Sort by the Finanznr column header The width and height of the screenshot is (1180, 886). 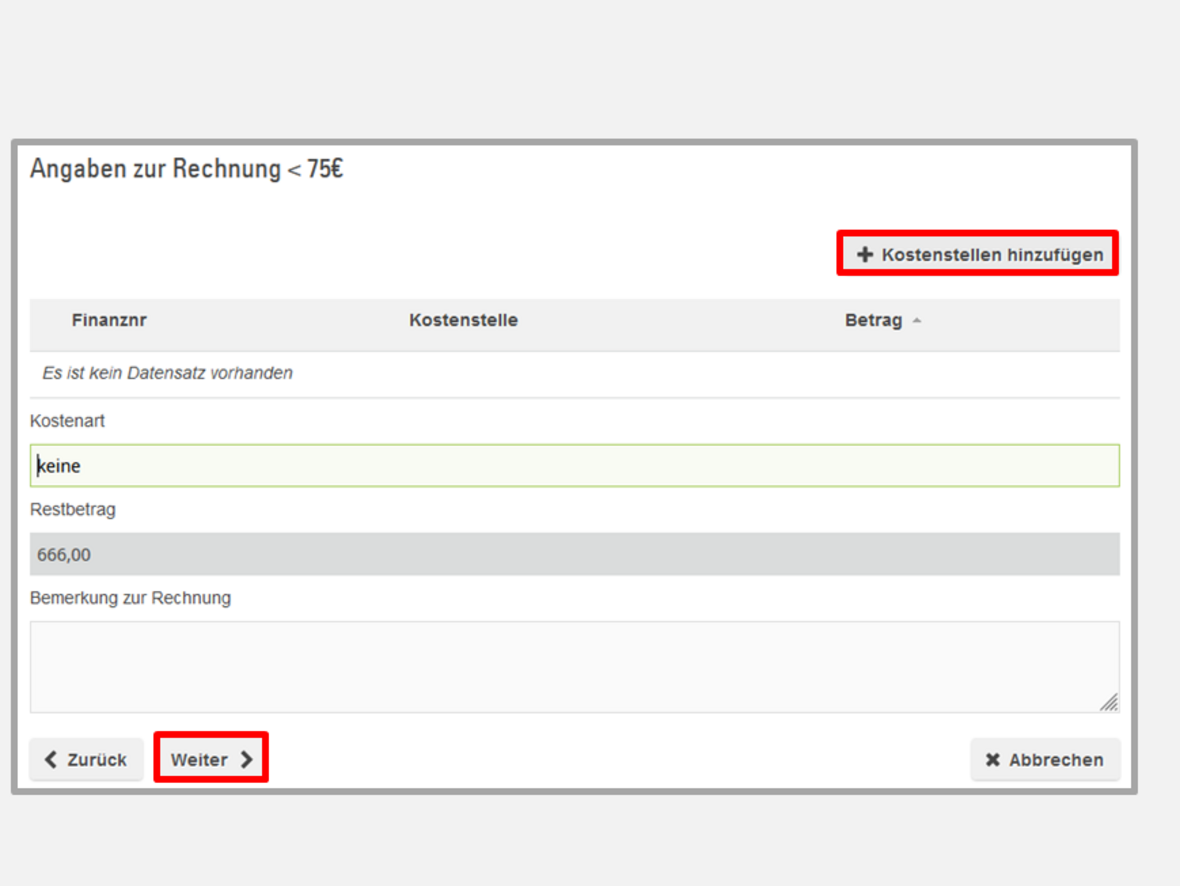(x=109, y=321)
